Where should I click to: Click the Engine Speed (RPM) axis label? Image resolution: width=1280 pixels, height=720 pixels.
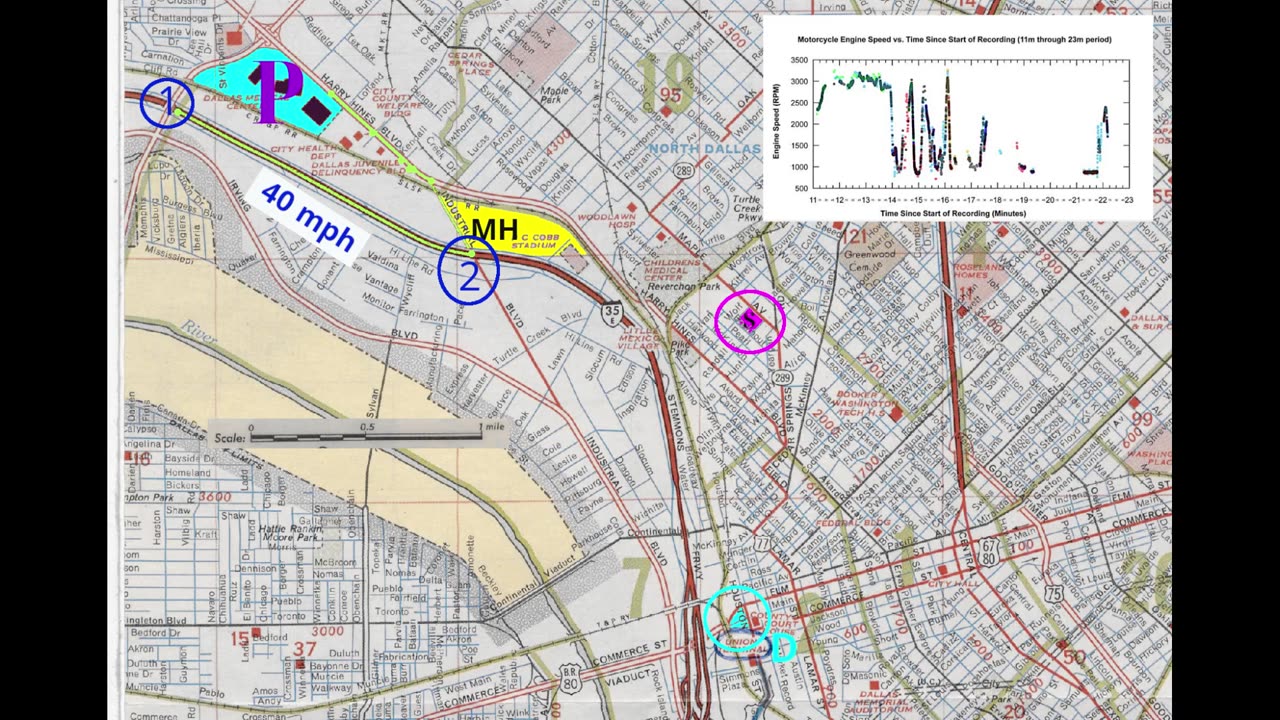[x=776, y=122]
